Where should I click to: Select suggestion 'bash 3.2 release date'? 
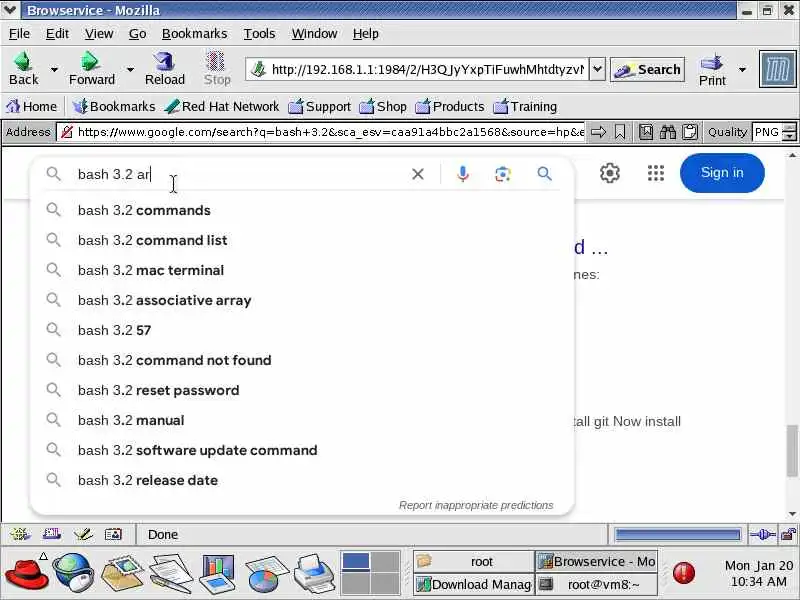[302, 480]
